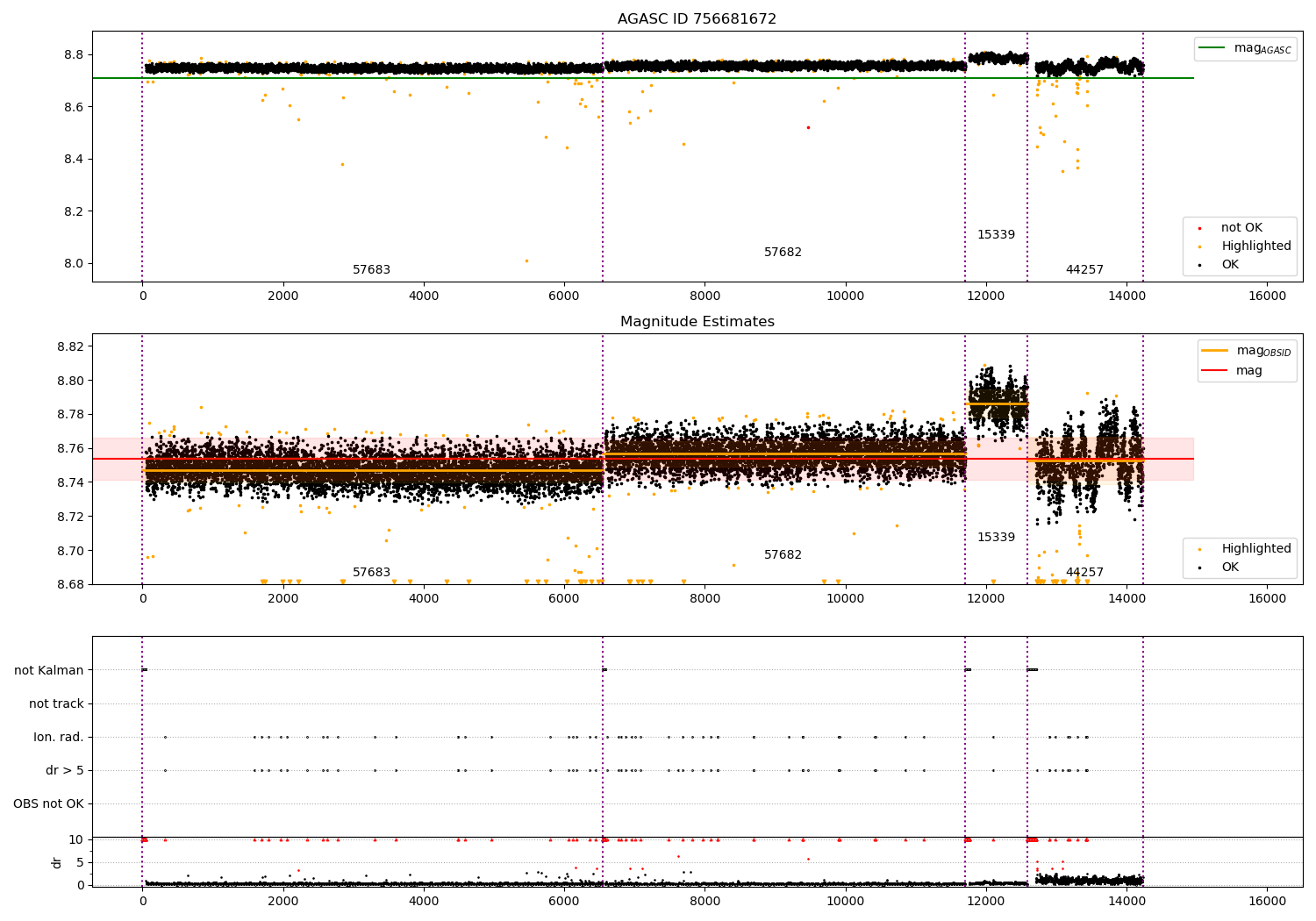This screenshot has width=1316, height=921.
Task: Click the "Magnitude Estimates" plot title
Action: [697, 321]
